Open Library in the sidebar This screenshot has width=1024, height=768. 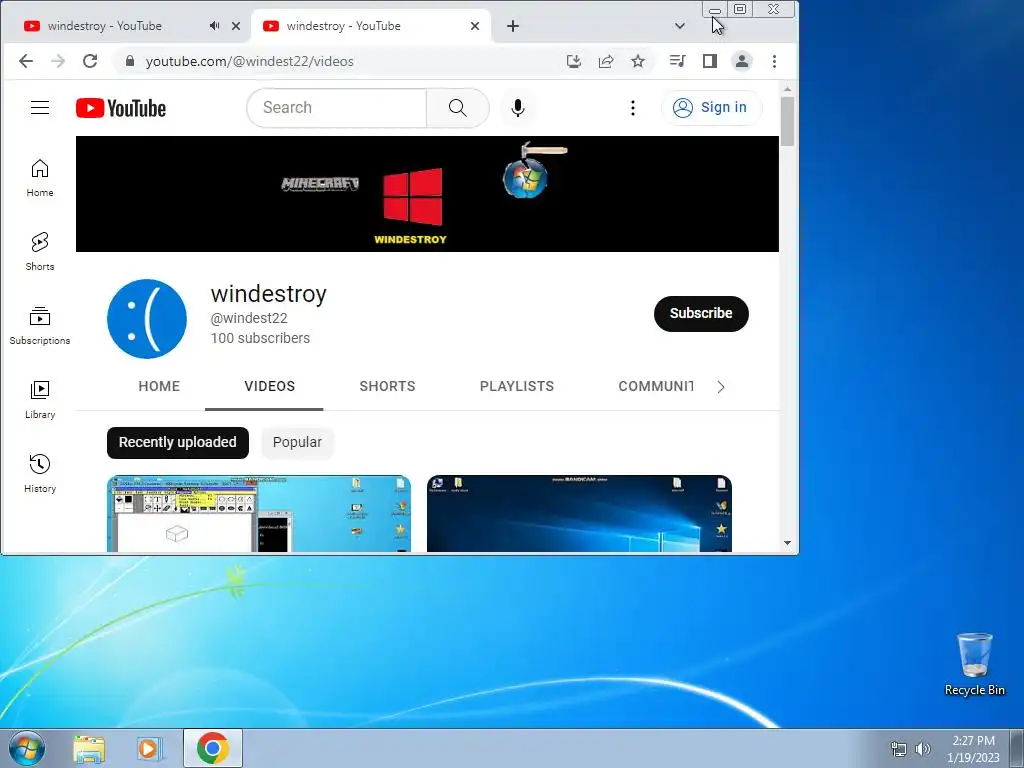point(40,399)
